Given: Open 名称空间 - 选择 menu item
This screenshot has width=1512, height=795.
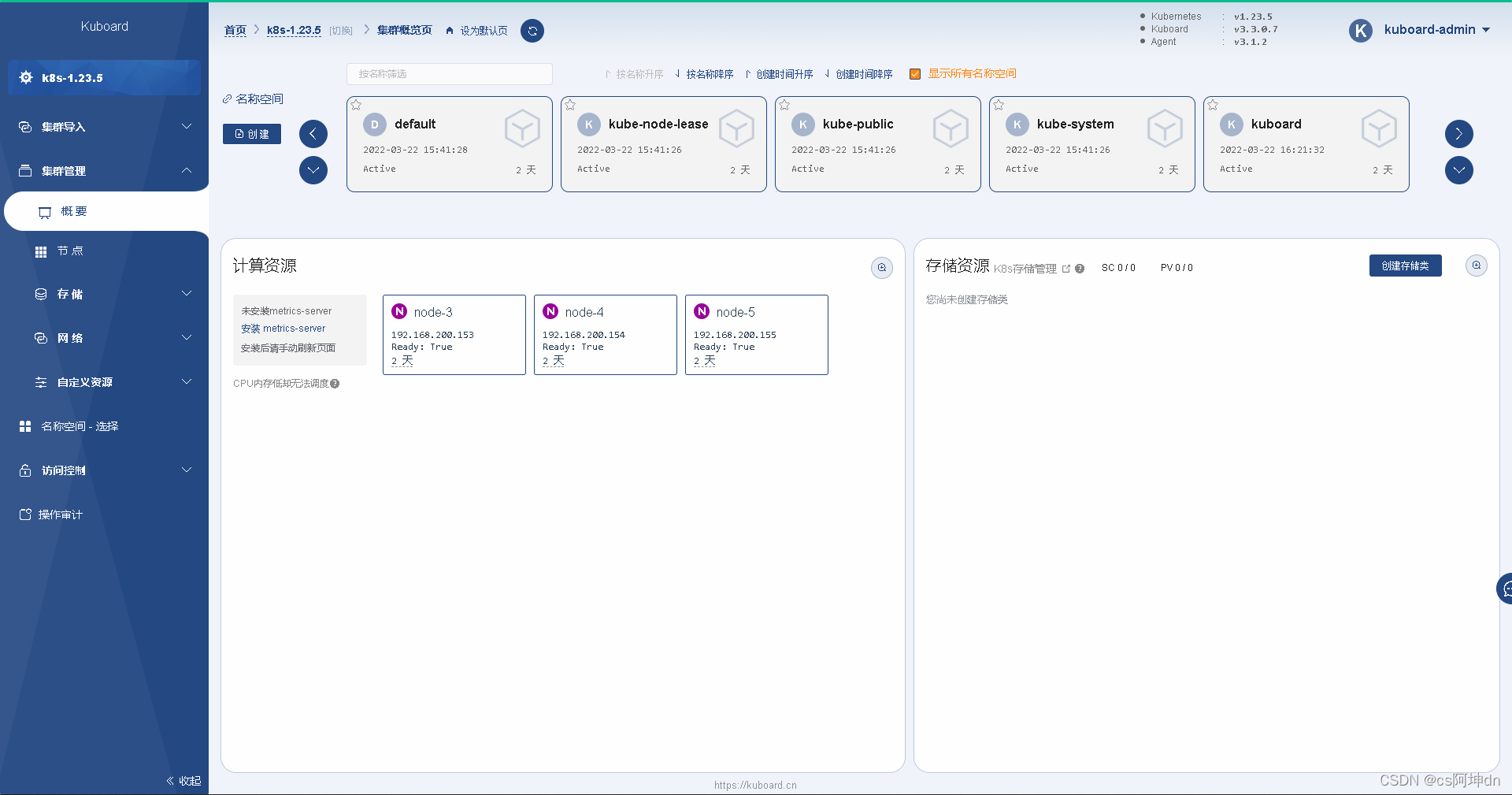Looking at the screenshot, I should [104, 426].
